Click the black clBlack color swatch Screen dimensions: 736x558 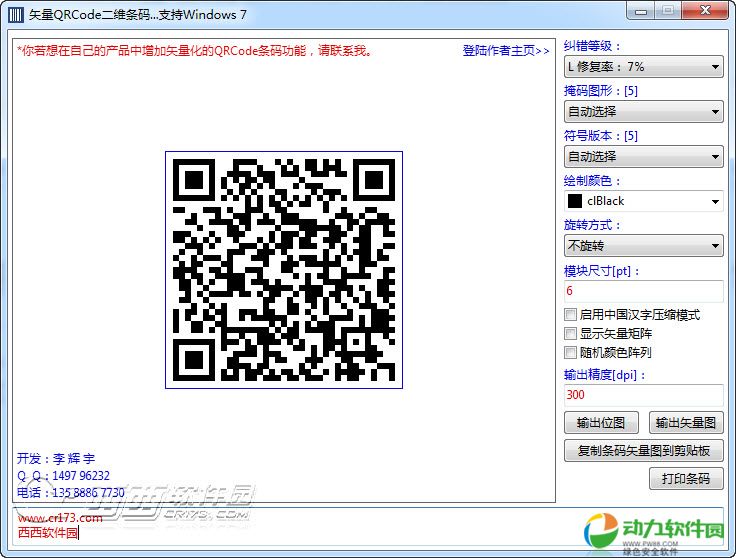[575, 202]
